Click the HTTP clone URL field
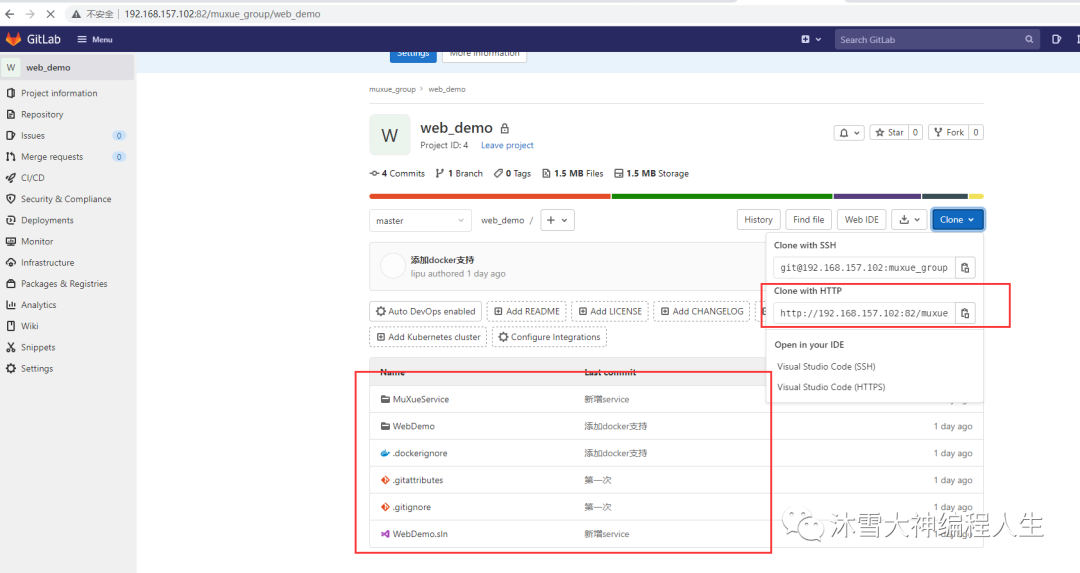 click(864, 313)
